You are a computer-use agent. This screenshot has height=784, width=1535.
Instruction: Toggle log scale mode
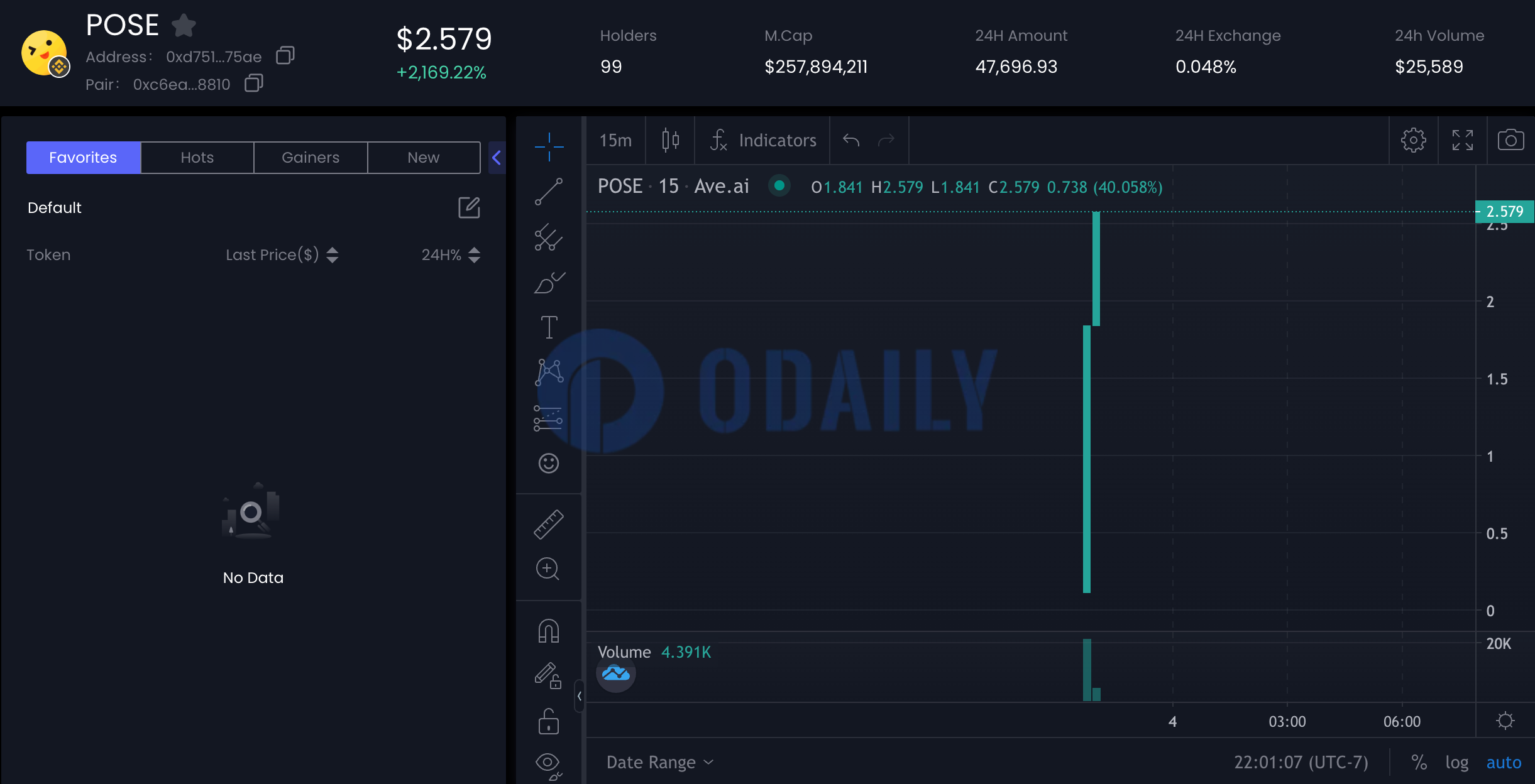point(1456,762)
